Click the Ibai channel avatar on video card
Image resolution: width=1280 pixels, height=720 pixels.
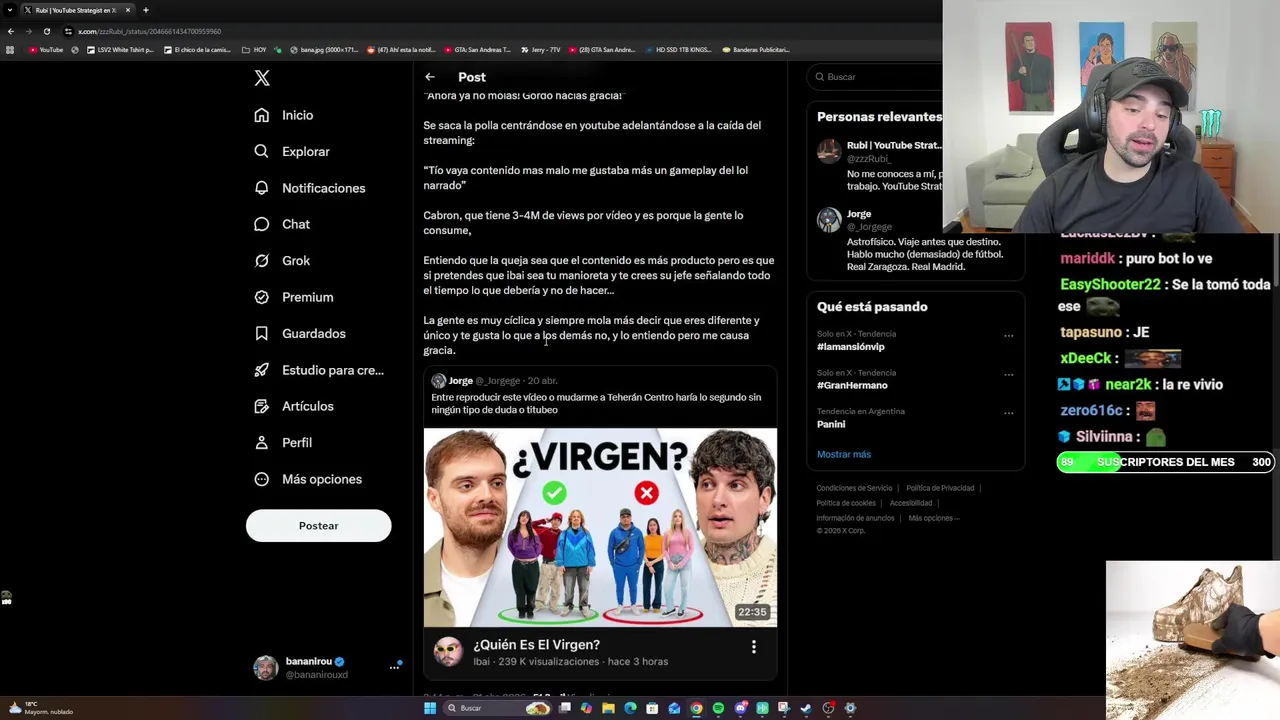click(448, 652)
